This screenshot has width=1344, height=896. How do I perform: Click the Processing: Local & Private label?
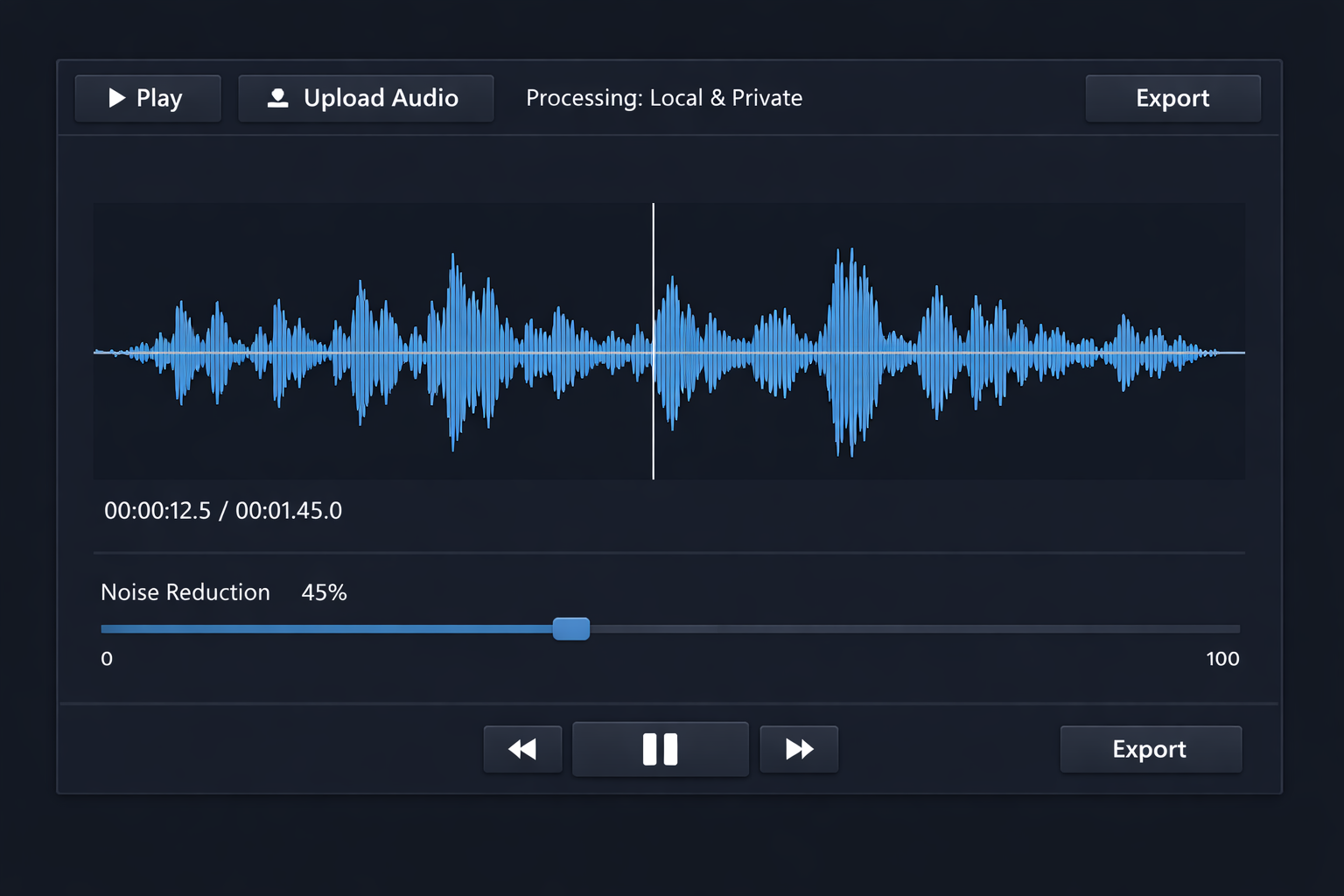(663, 98)
